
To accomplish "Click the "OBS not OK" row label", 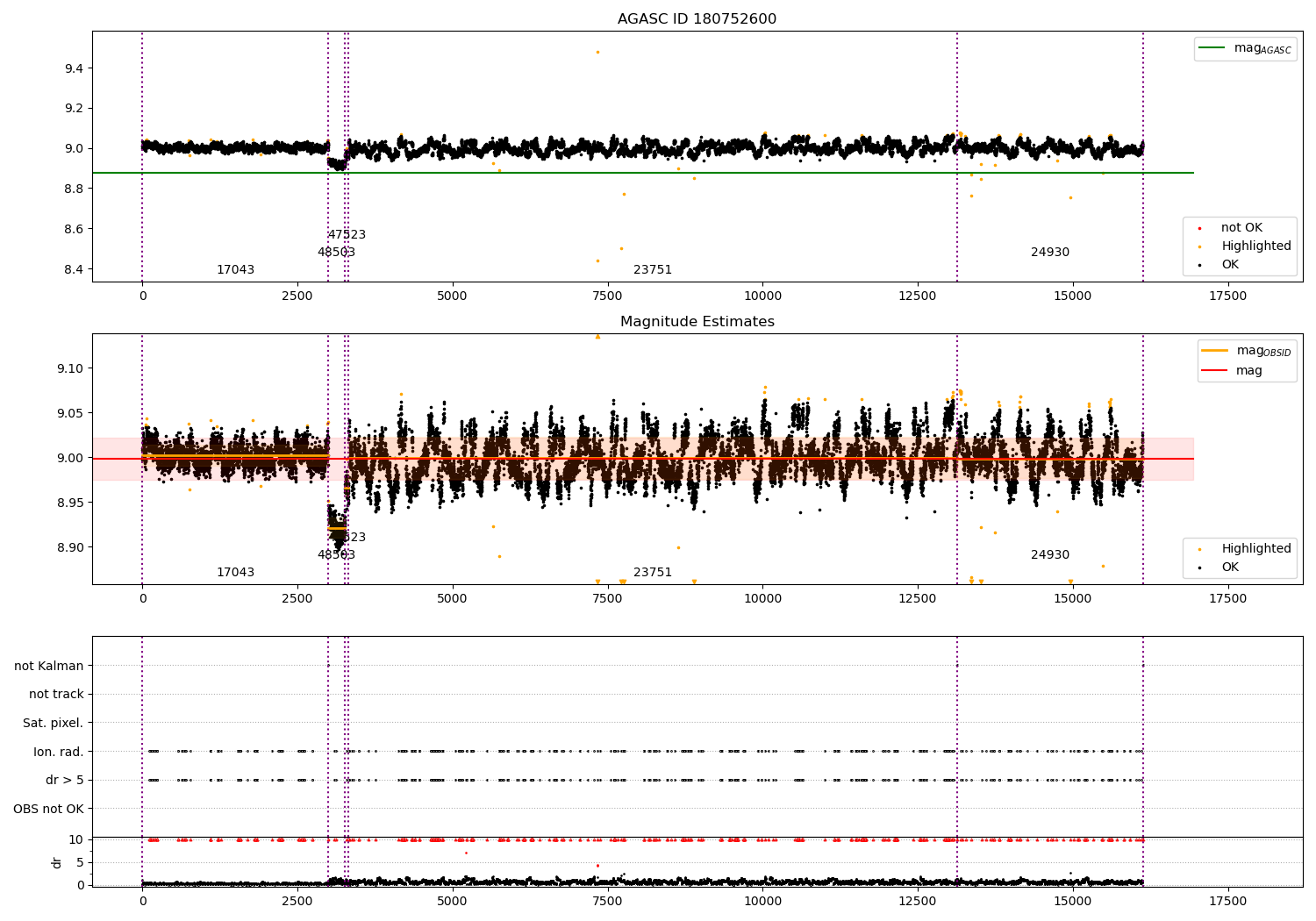I will click(49, 809).
